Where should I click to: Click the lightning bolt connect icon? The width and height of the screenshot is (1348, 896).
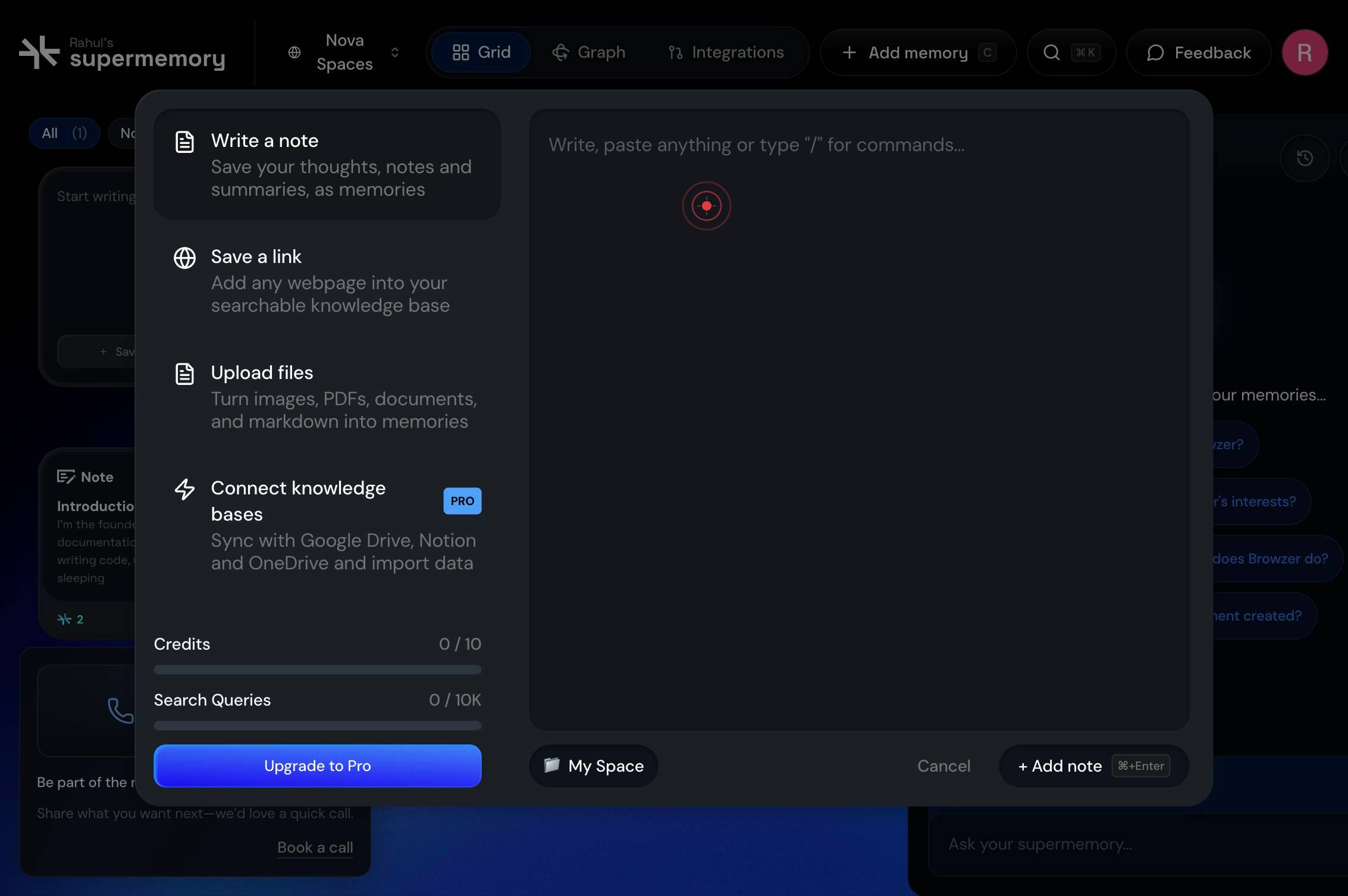point(184,489)
